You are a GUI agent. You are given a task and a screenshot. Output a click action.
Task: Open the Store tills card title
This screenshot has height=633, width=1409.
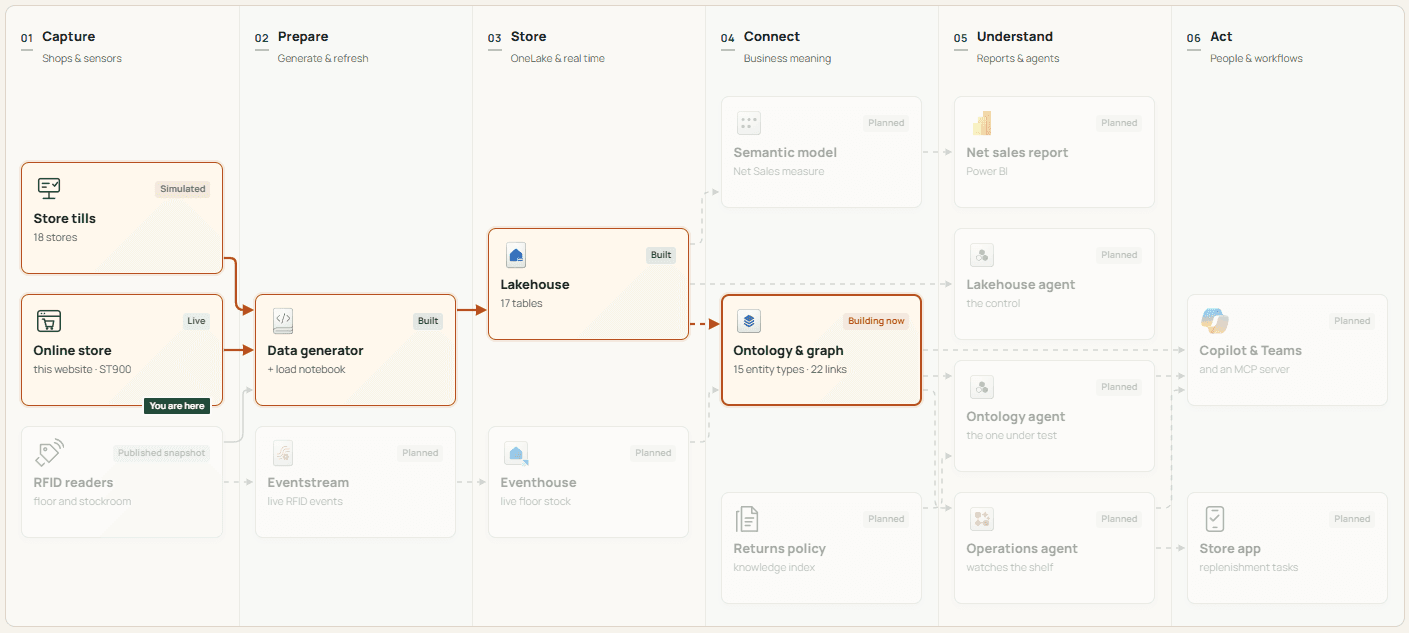[65, 218]
